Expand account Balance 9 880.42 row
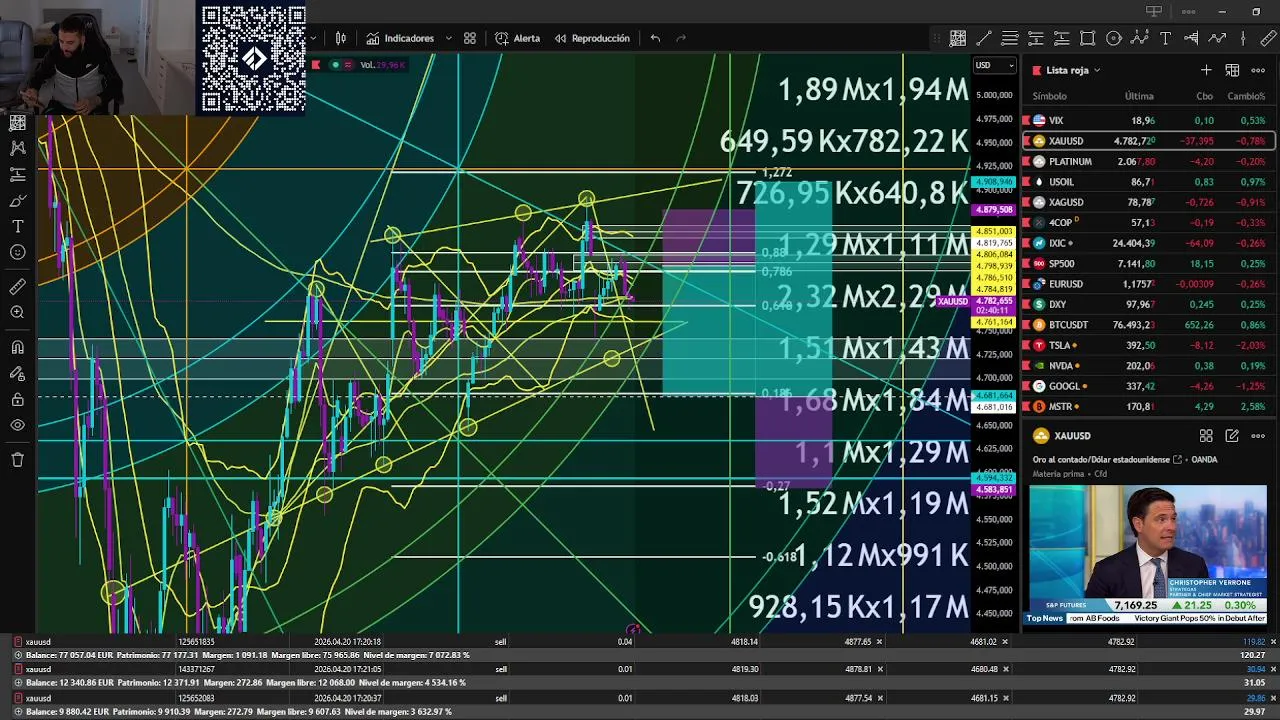 pos(18,711)
